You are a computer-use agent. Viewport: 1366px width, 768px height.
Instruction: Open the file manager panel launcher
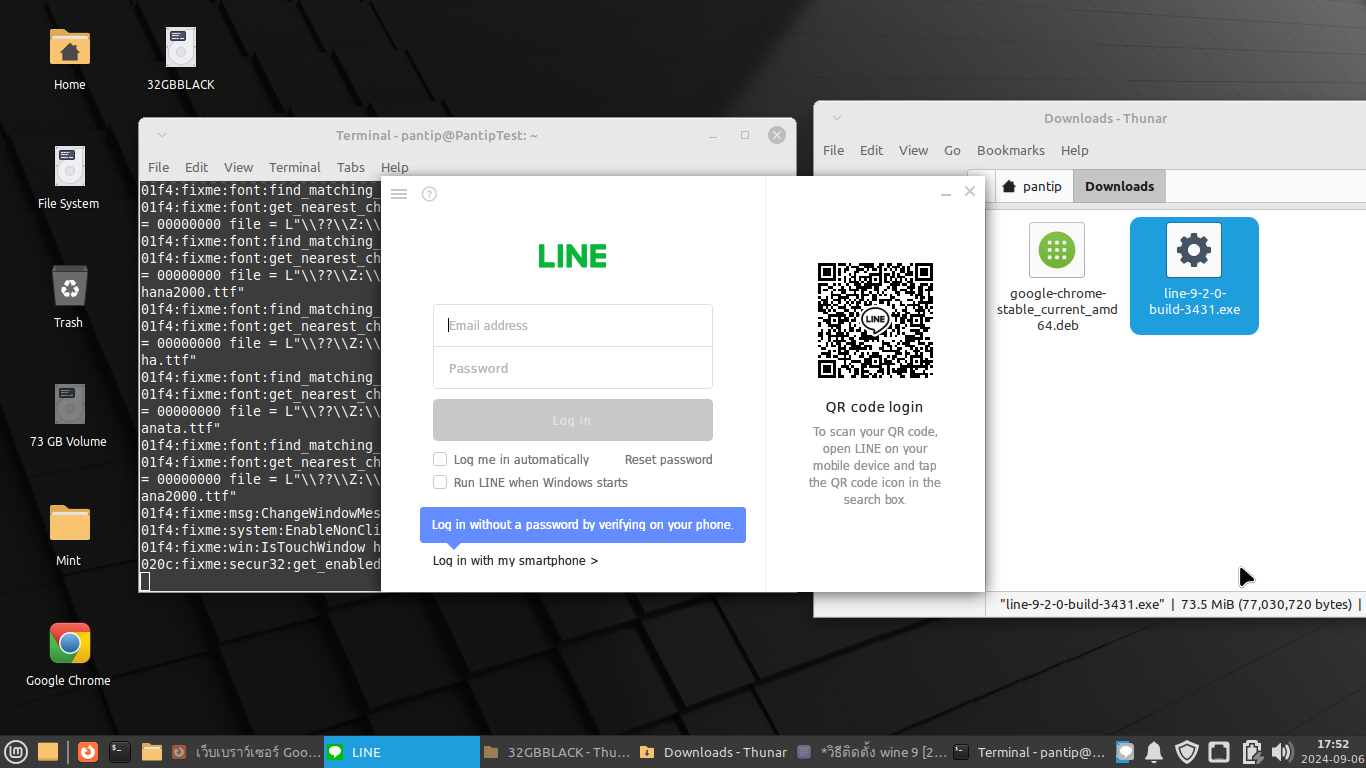152,752
